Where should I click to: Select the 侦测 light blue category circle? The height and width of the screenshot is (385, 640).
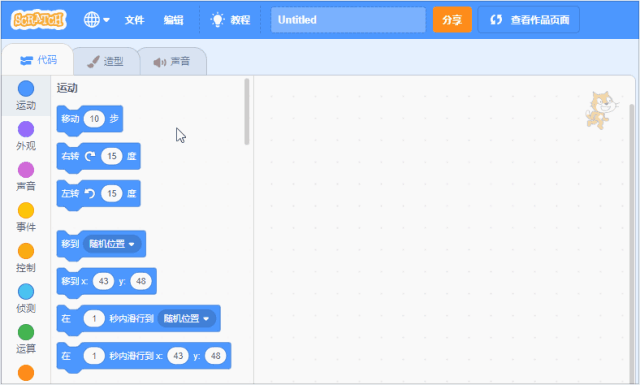tap(26, 292)
